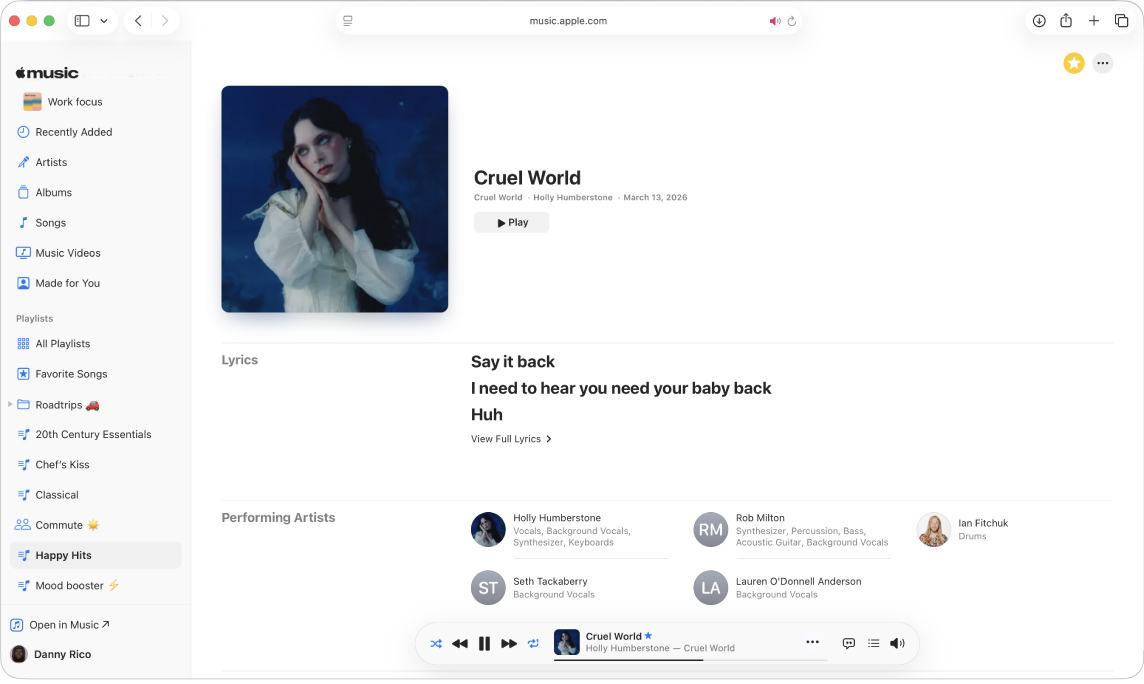Open the Chef's Kiss playlist
1144x684 pixels.
[96, 465]
